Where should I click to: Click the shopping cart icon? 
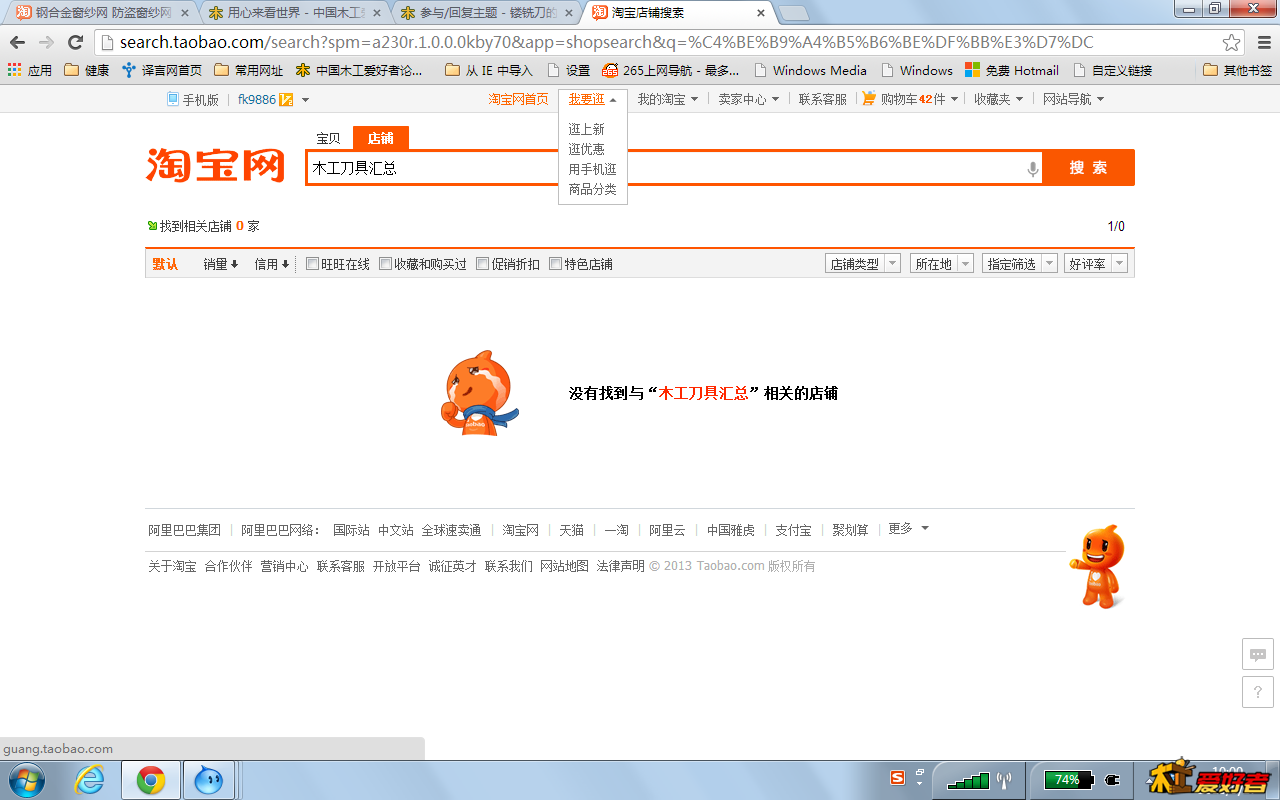868,98
